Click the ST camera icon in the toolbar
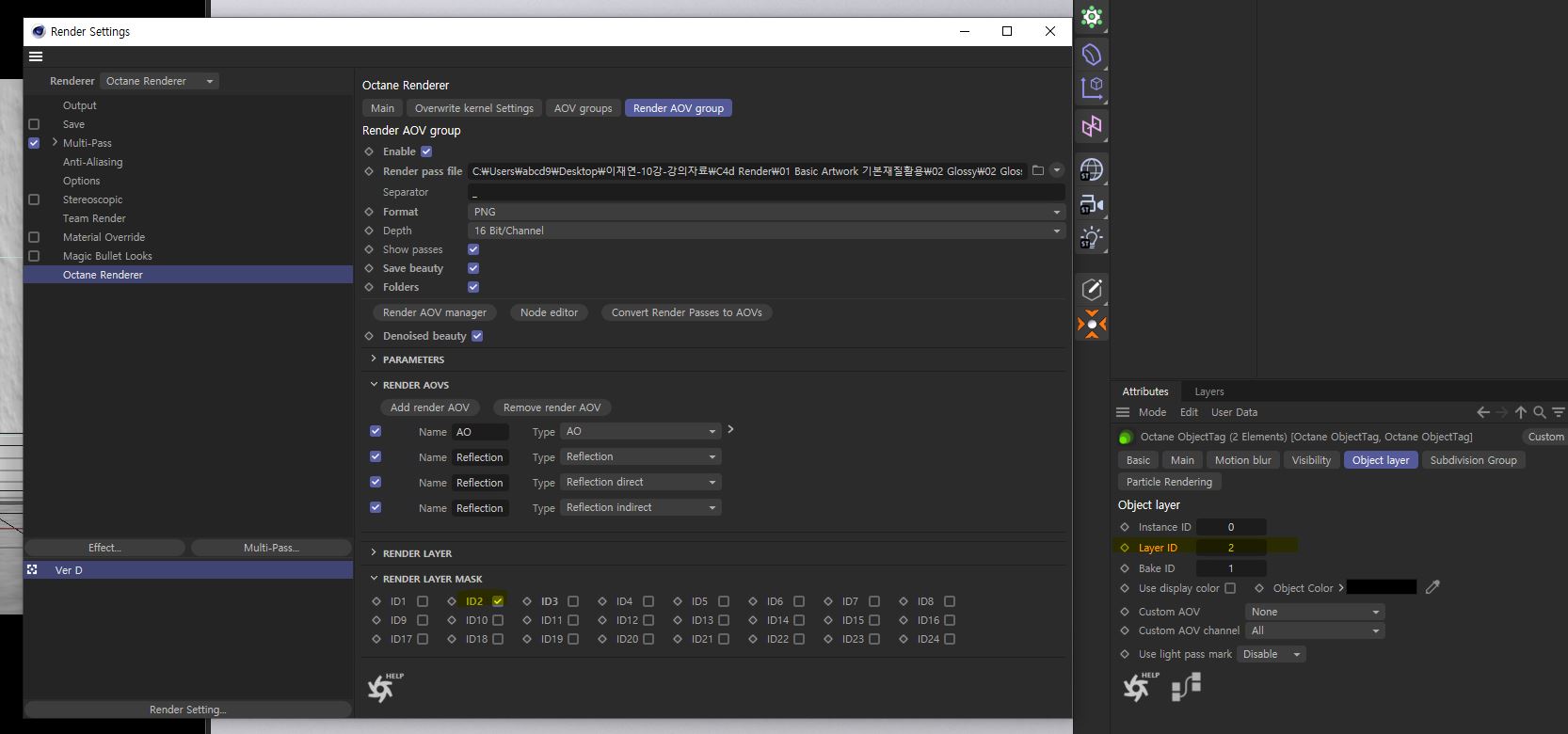 pyautogui.click(x=1092, y=204)
